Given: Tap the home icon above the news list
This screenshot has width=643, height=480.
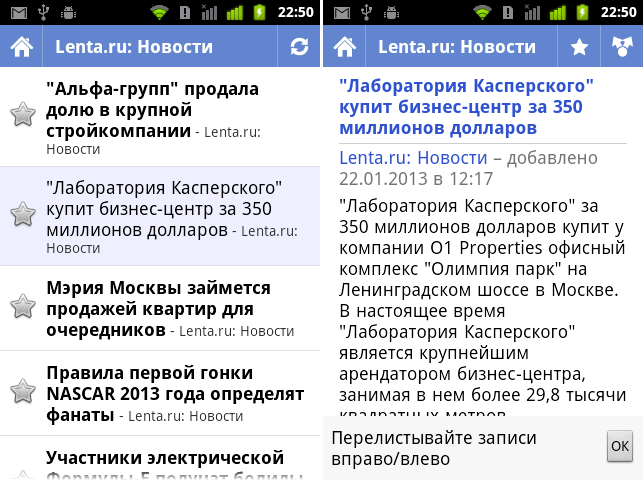Looking at the screenshot, I should coord(21,47).
